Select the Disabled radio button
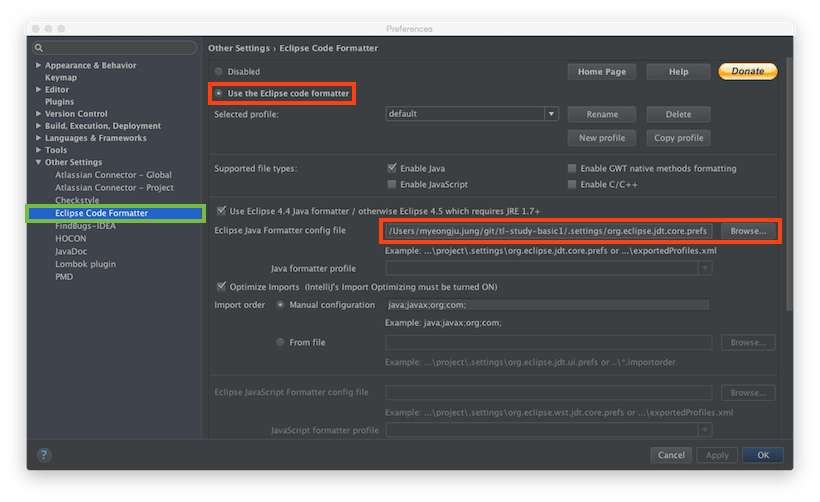The width and height of the screenshot is (820, 502). pos(219,72)
